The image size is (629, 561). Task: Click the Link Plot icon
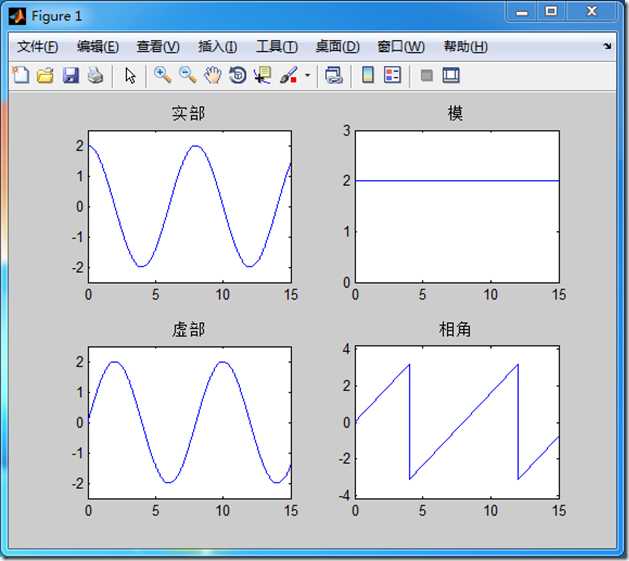(x=334, y=75)
